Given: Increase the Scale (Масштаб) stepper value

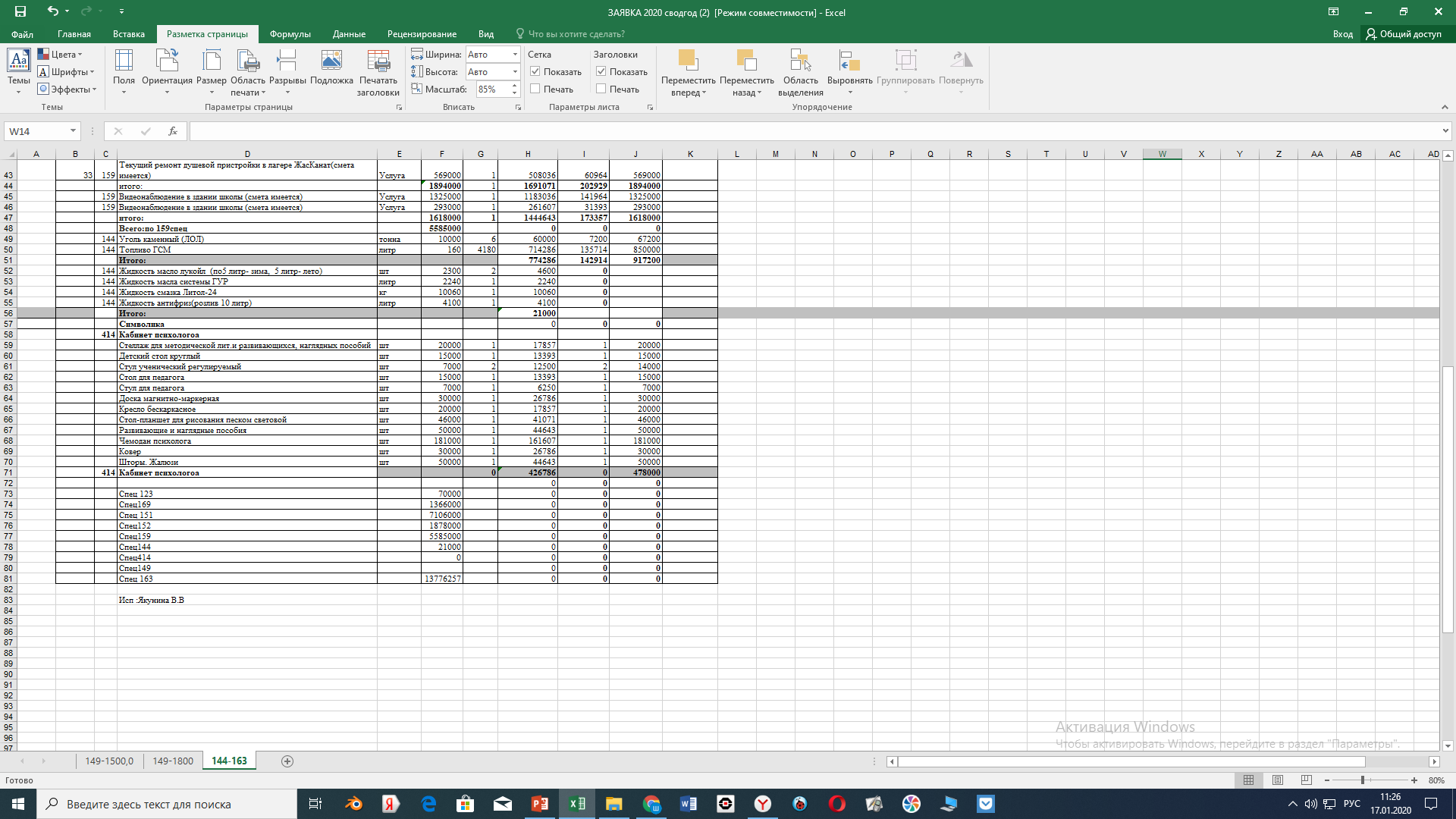Looking at the screenshot, I should [x=515, y=85].
